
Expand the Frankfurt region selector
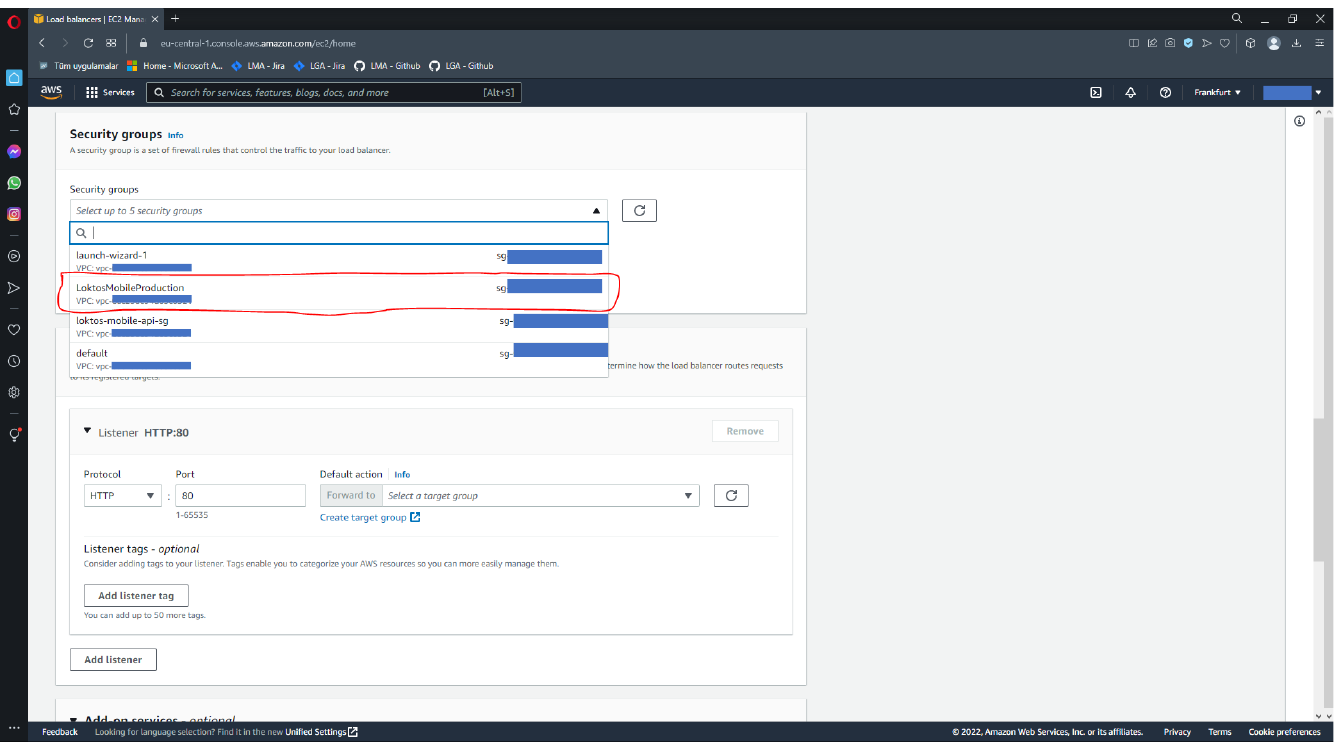[1217, 92]
